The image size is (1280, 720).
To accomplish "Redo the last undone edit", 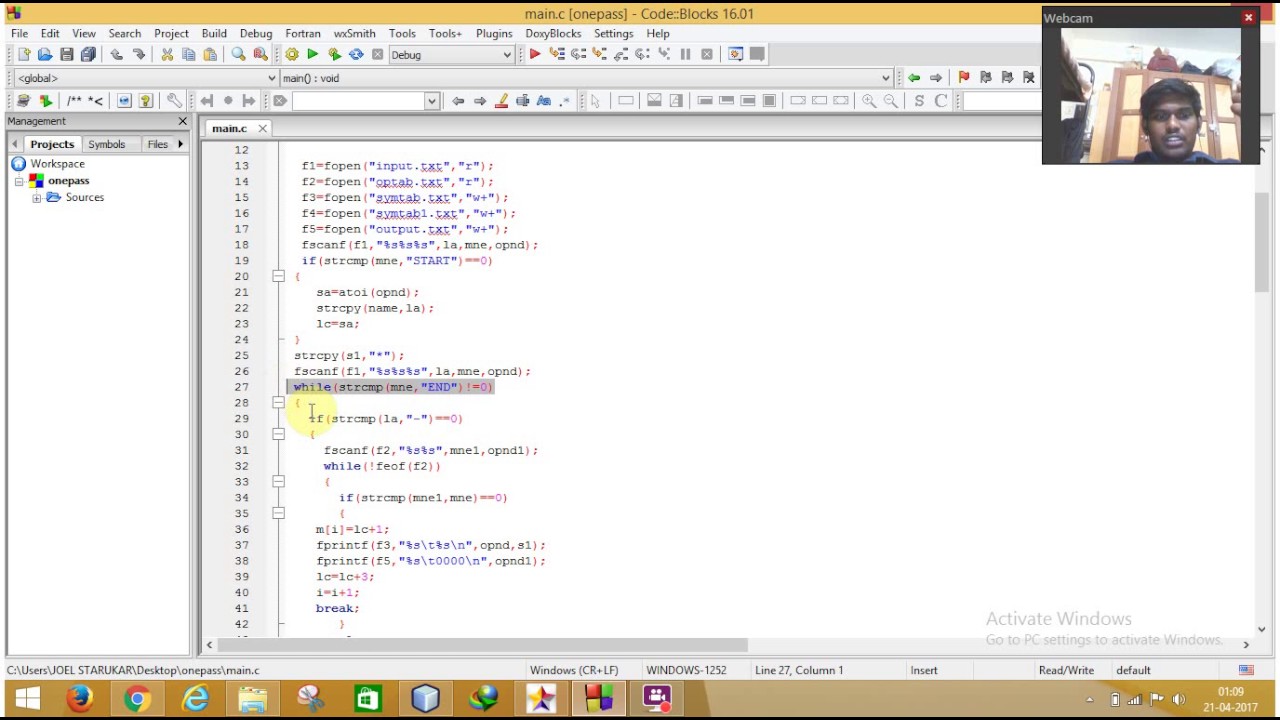I will [139, 55].
